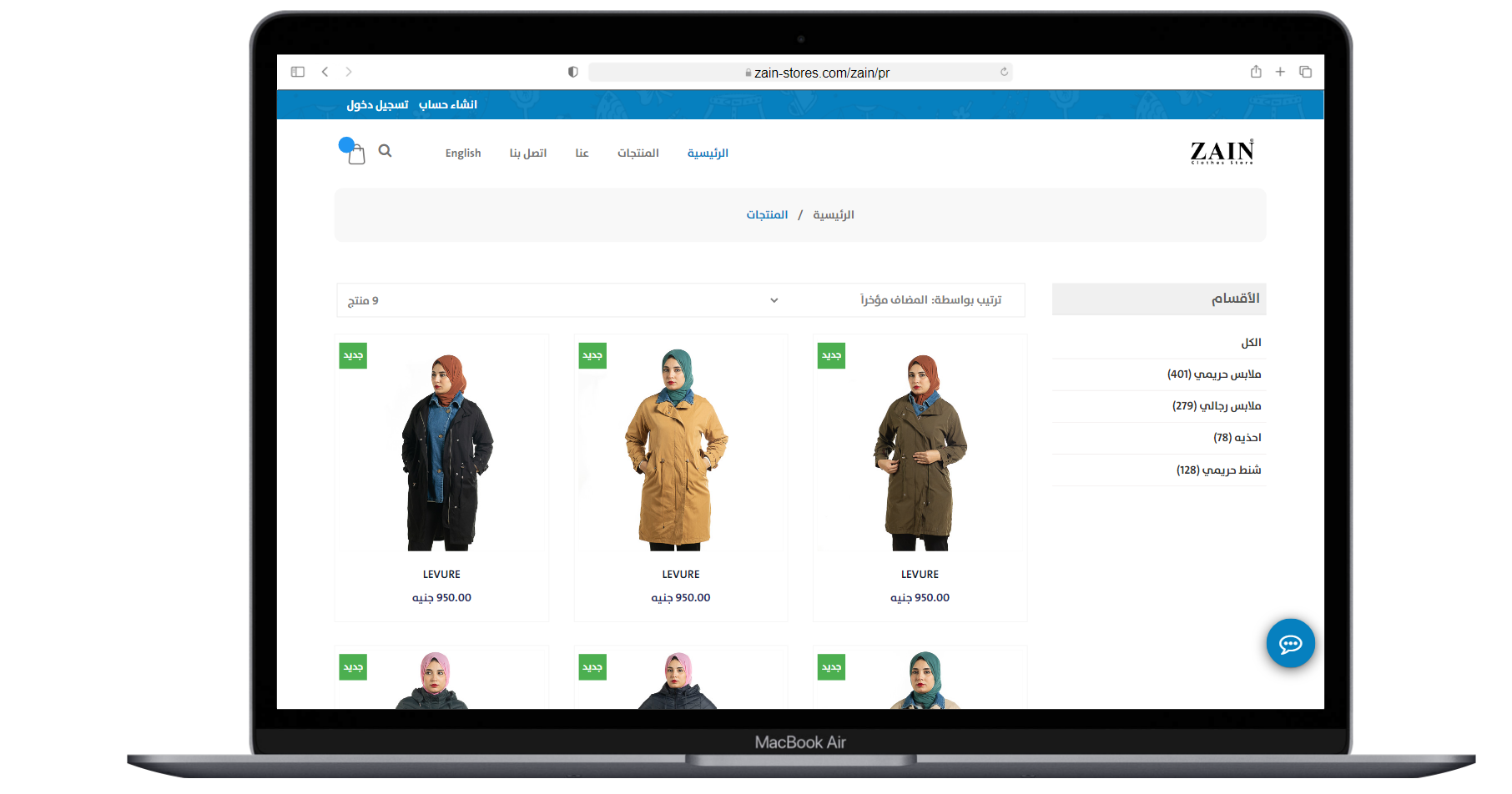Open the contact us menu اتصل بنا

[528, 153]
